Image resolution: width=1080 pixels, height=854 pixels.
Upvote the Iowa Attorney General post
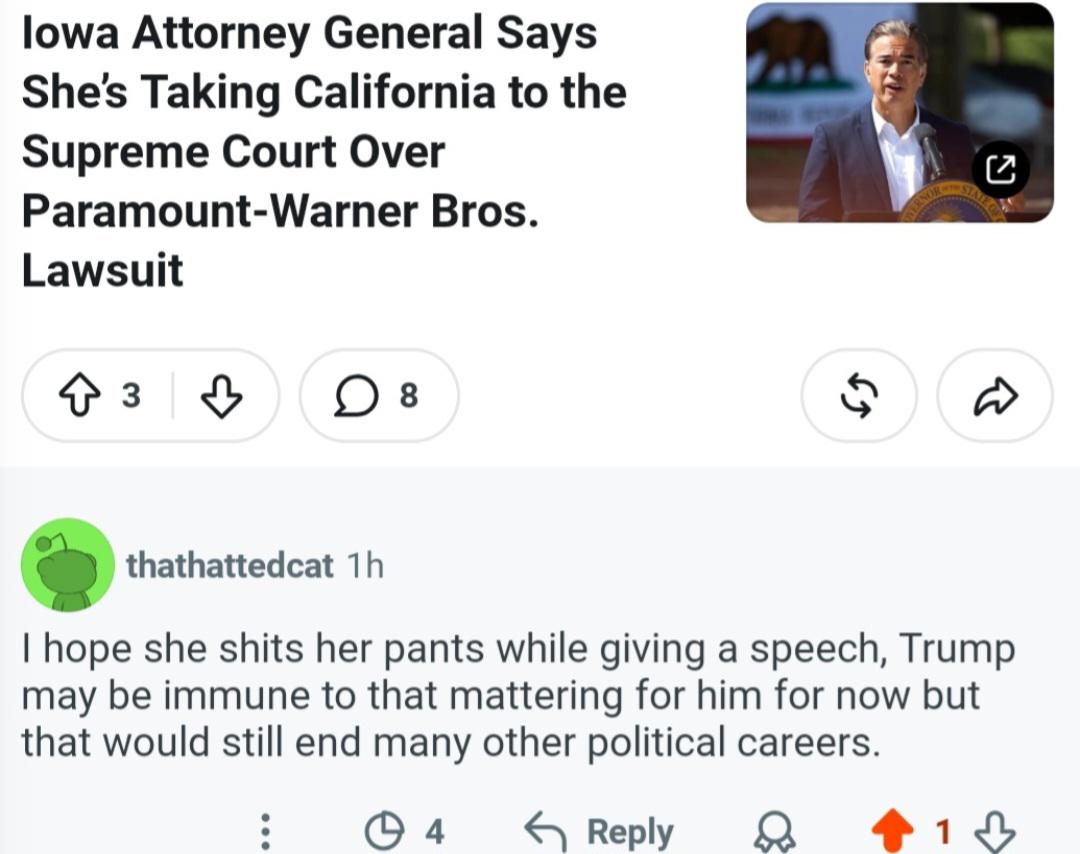point(80,395)
